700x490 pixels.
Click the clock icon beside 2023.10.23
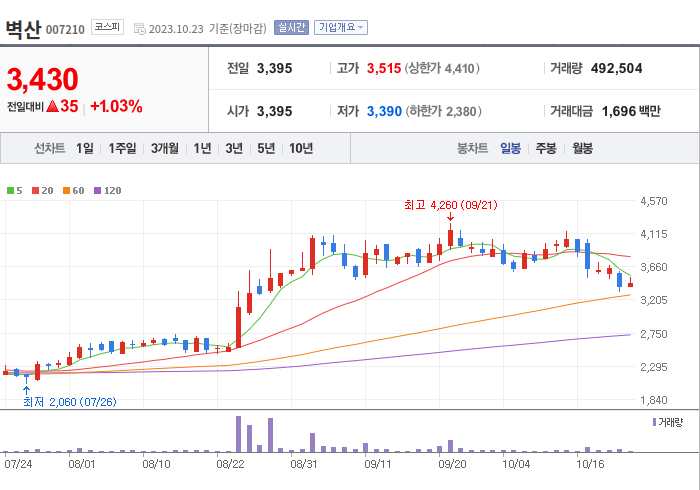coord(140,29)
